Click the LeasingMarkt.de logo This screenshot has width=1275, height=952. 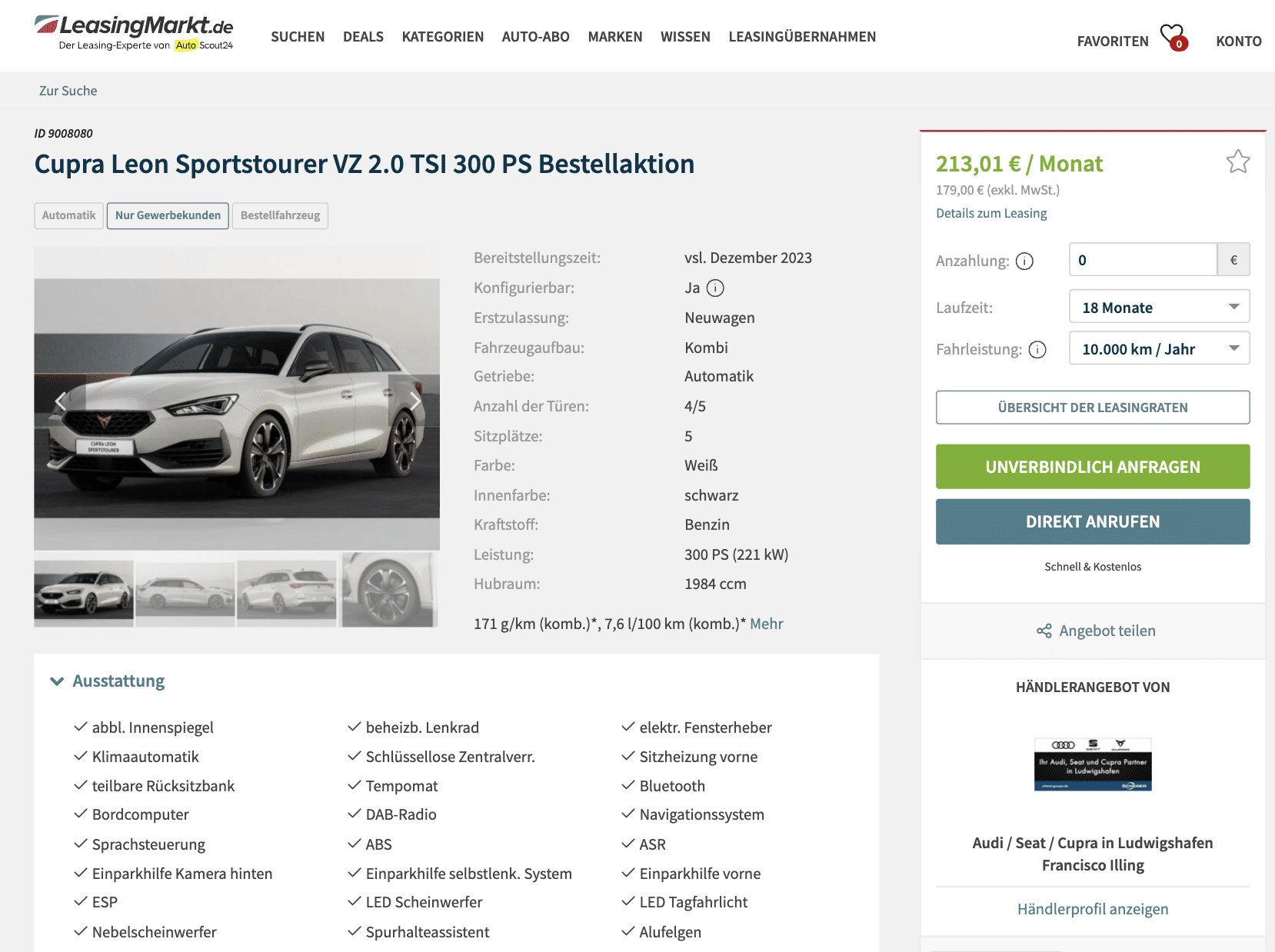(x=134, y=33)
